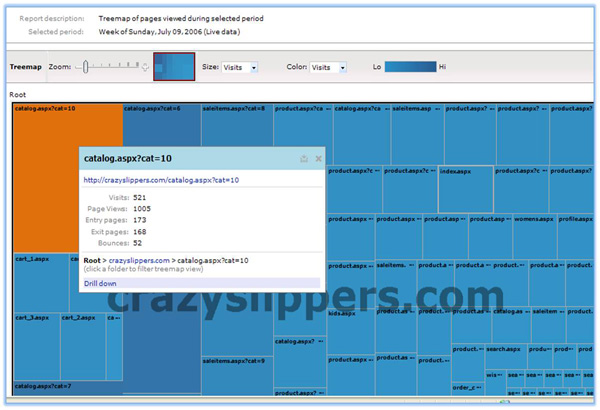The height and width of the screenshot is (410, 600).
Task: Click the pin icon in the popup header
Action: (304, 158)
